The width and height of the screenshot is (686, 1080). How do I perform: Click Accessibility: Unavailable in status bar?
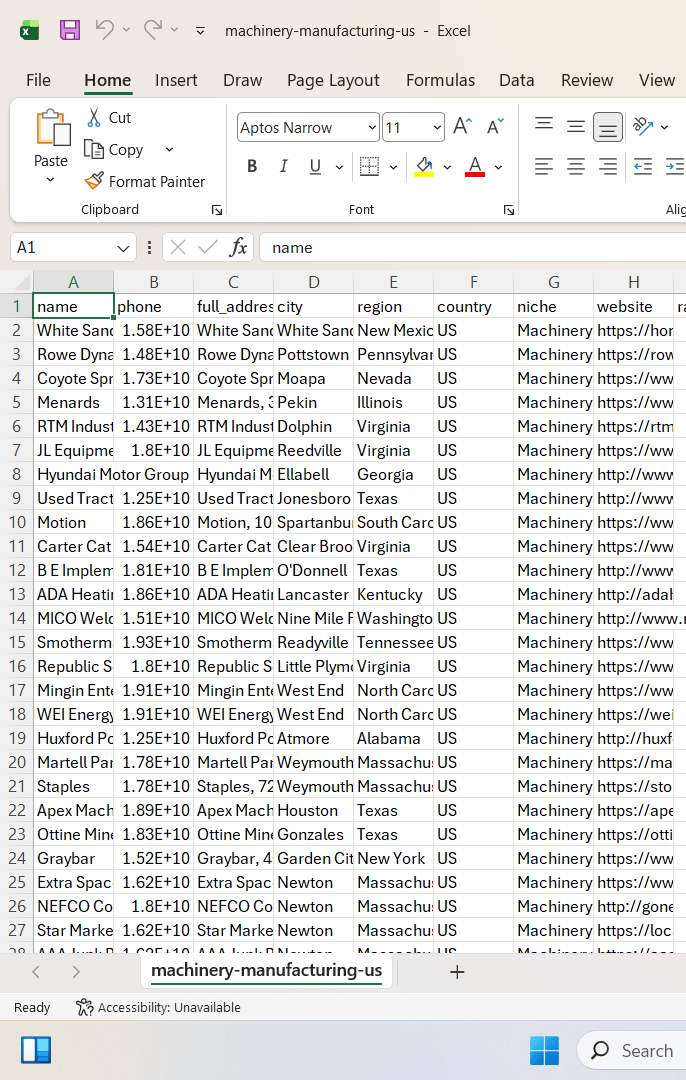pyautogui.click(x=158, y=1008)
